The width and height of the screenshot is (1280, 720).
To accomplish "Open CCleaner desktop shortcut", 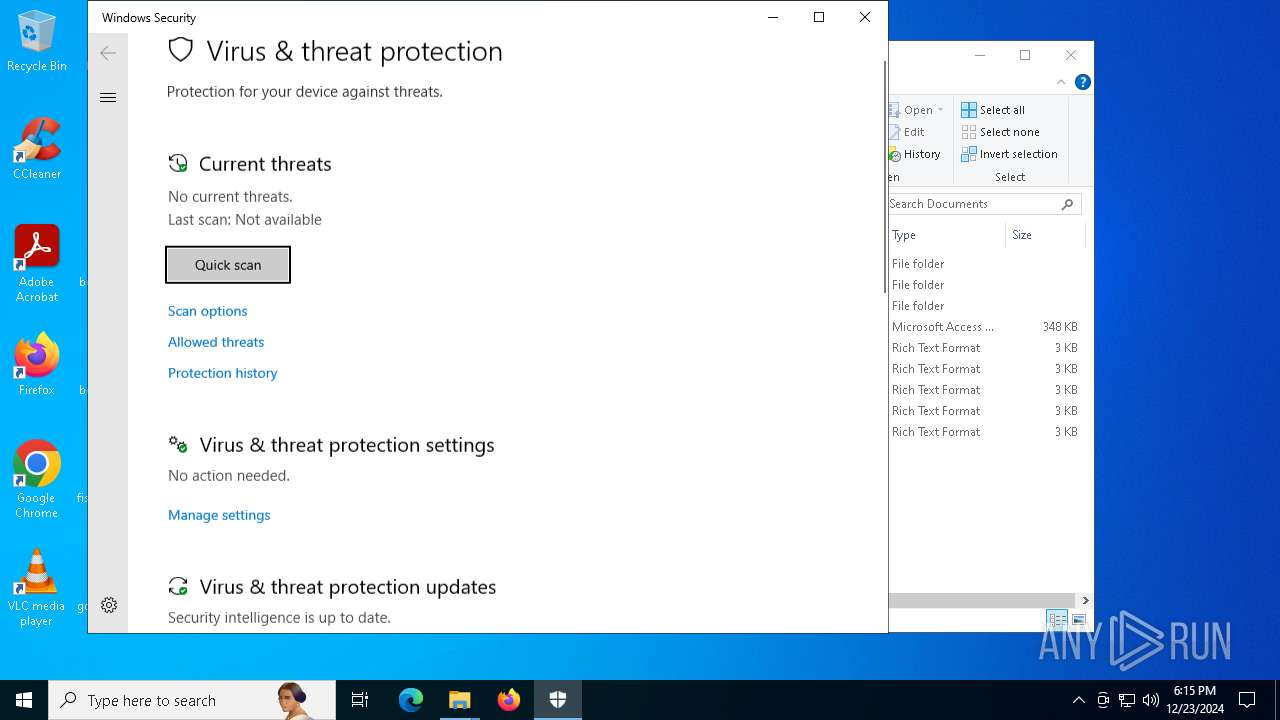I will pos(37,149).
